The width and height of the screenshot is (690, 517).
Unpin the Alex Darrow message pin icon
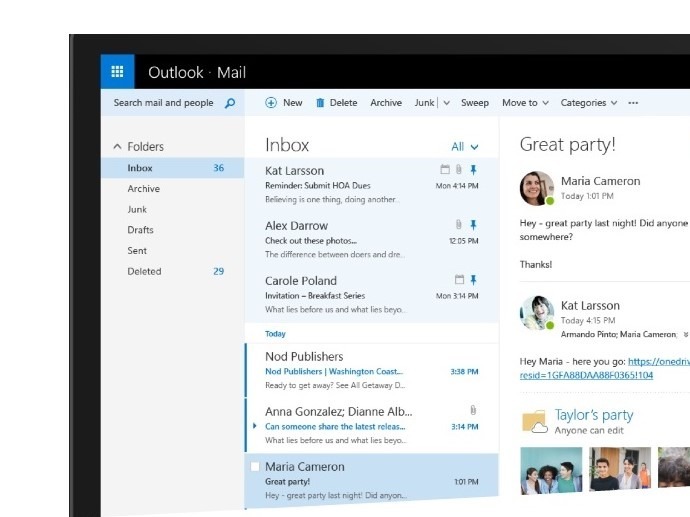pyautogui.click(x=473, y=225)
